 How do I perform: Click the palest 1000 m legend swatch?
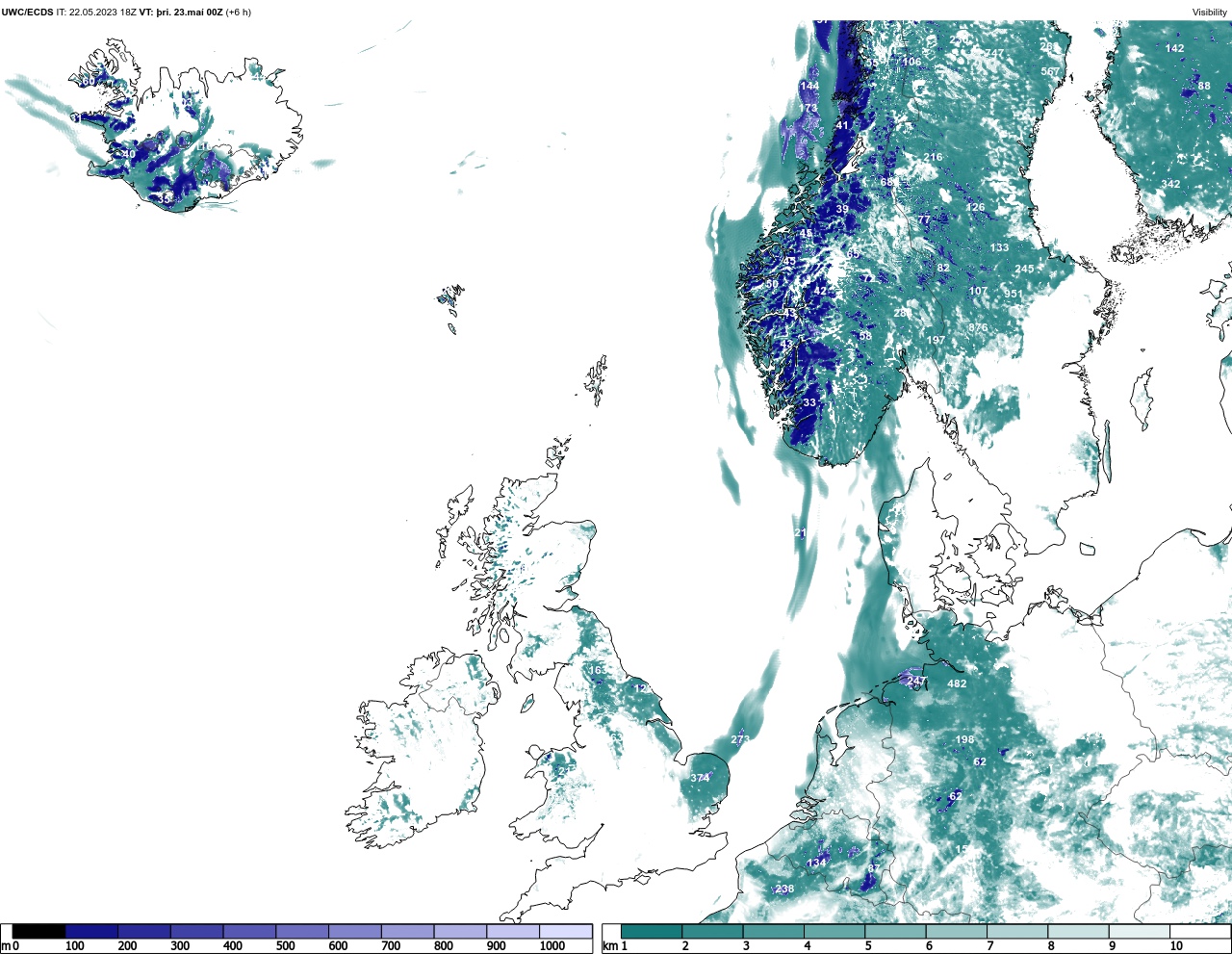coord(565,931)
